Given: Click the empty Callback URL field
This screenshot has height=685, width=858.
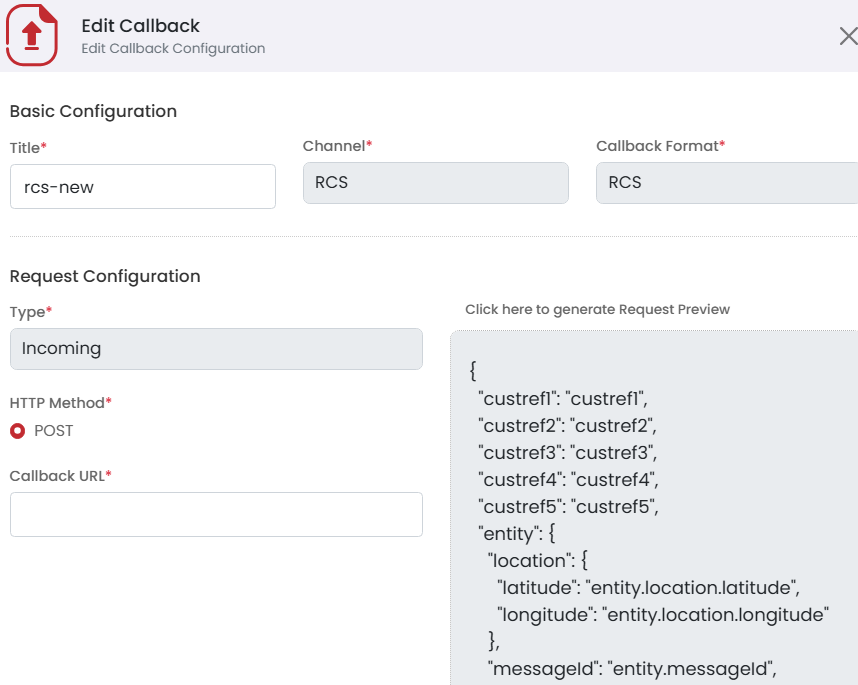Looking at the screenshot, I should [x=216, y=514].
